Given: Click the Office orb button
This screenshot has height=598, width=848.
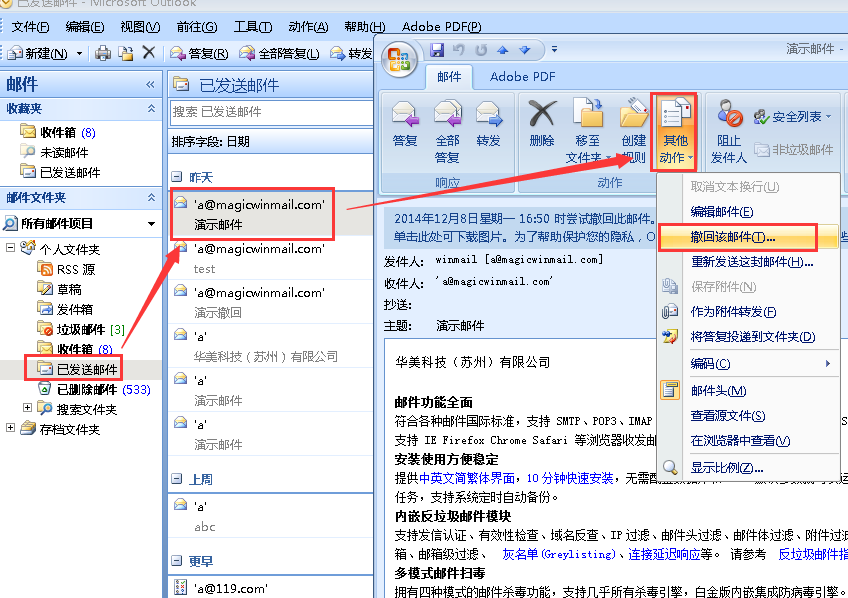Looking at the screenshot, I should coord(401,56).
